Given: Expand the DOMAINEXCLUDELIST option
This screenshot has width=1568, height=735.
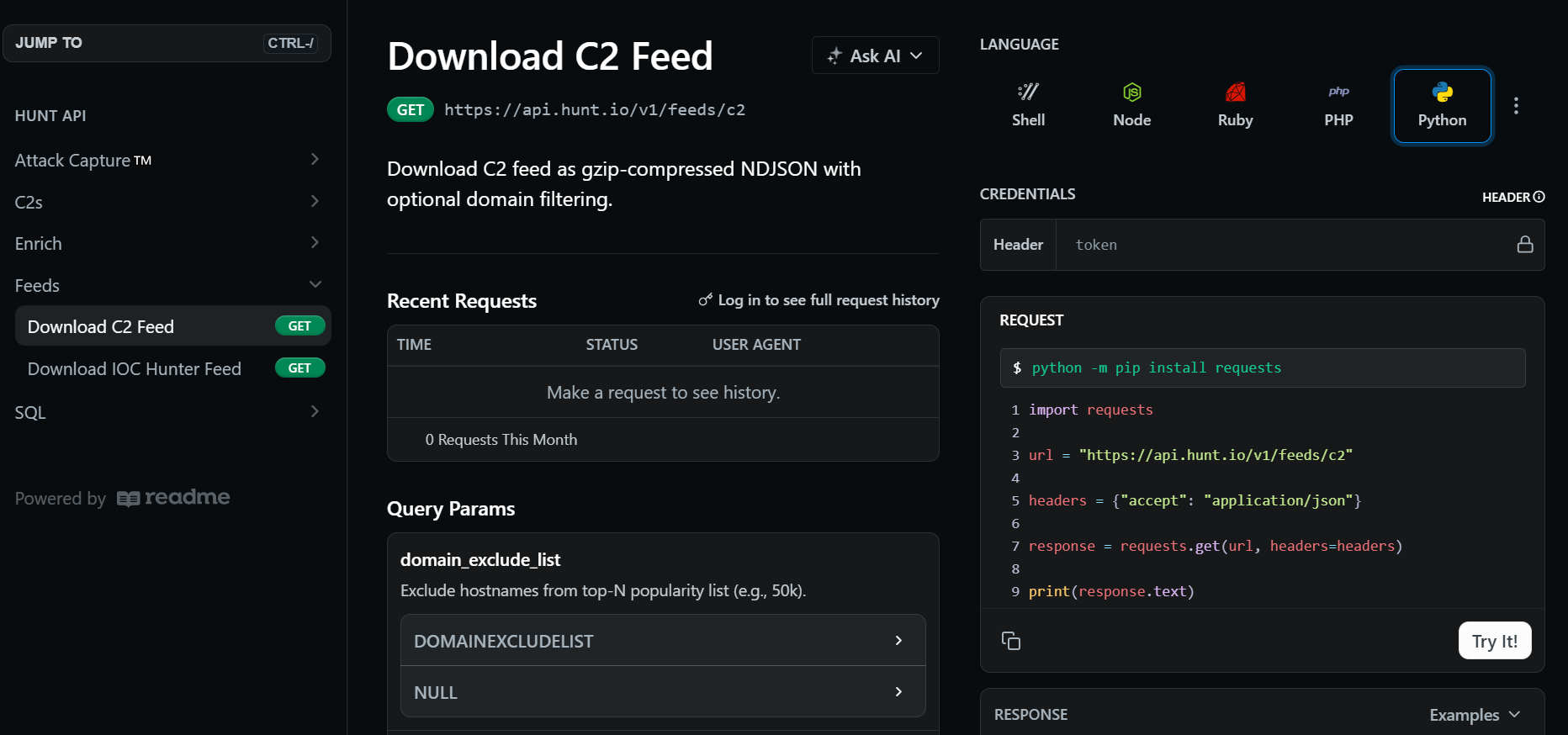Looking at the screenshot, I should click(x=663, y=641).
